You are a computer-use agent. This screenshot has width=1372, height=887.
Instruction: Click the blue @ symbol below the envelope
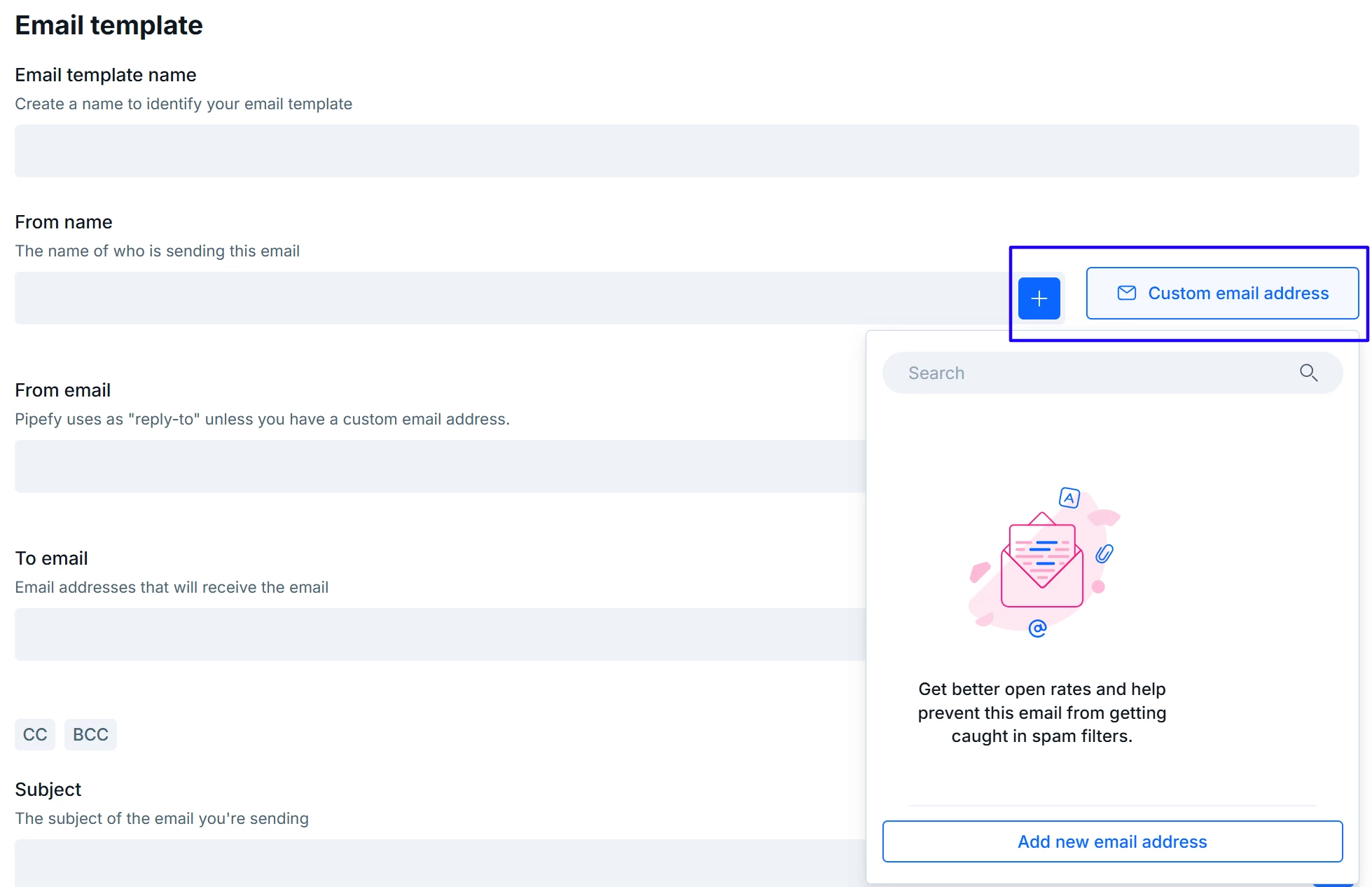[x=1037, y=628]
